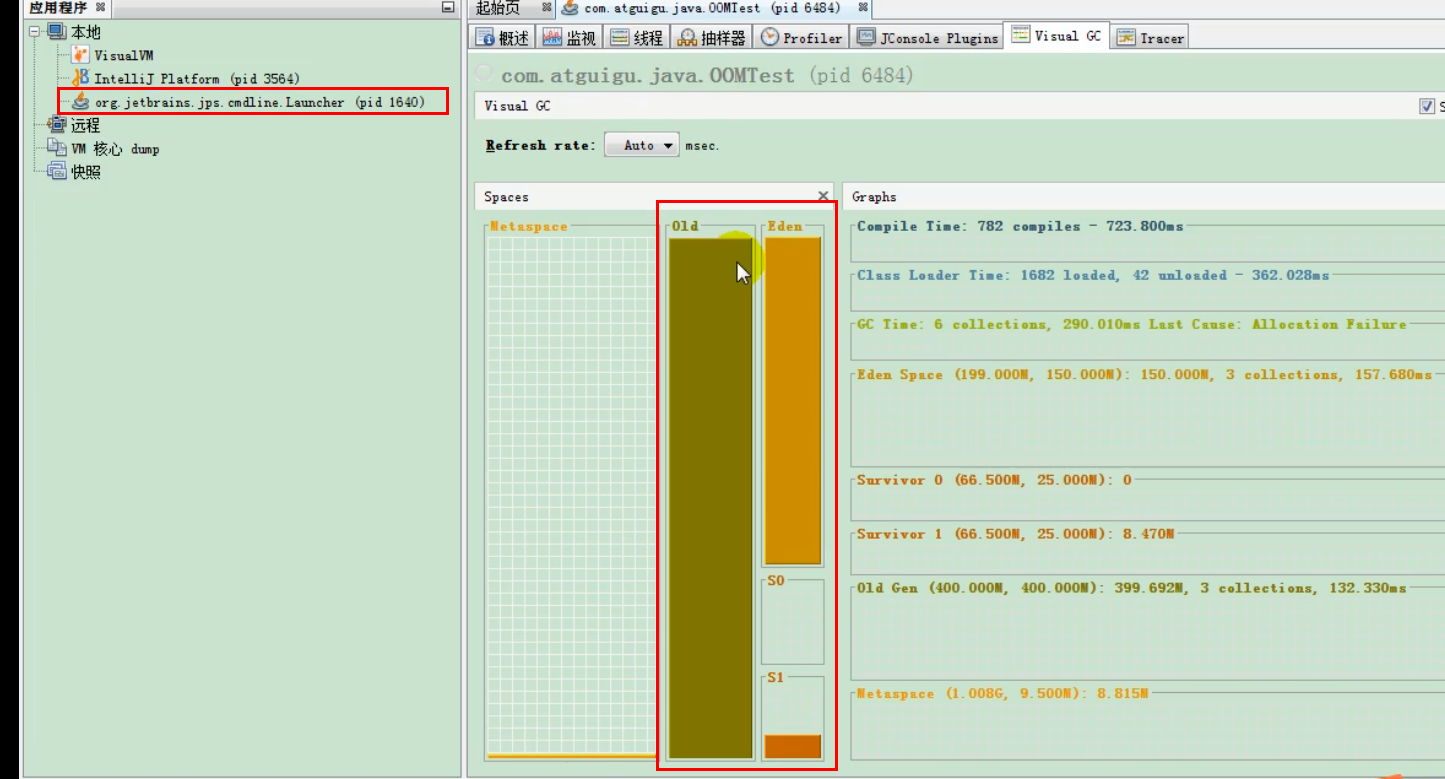This screenshot has height=779, width=1445.
Task: Close the 起始页 tab
Action: pyautogui.click(x=546, y=7)
